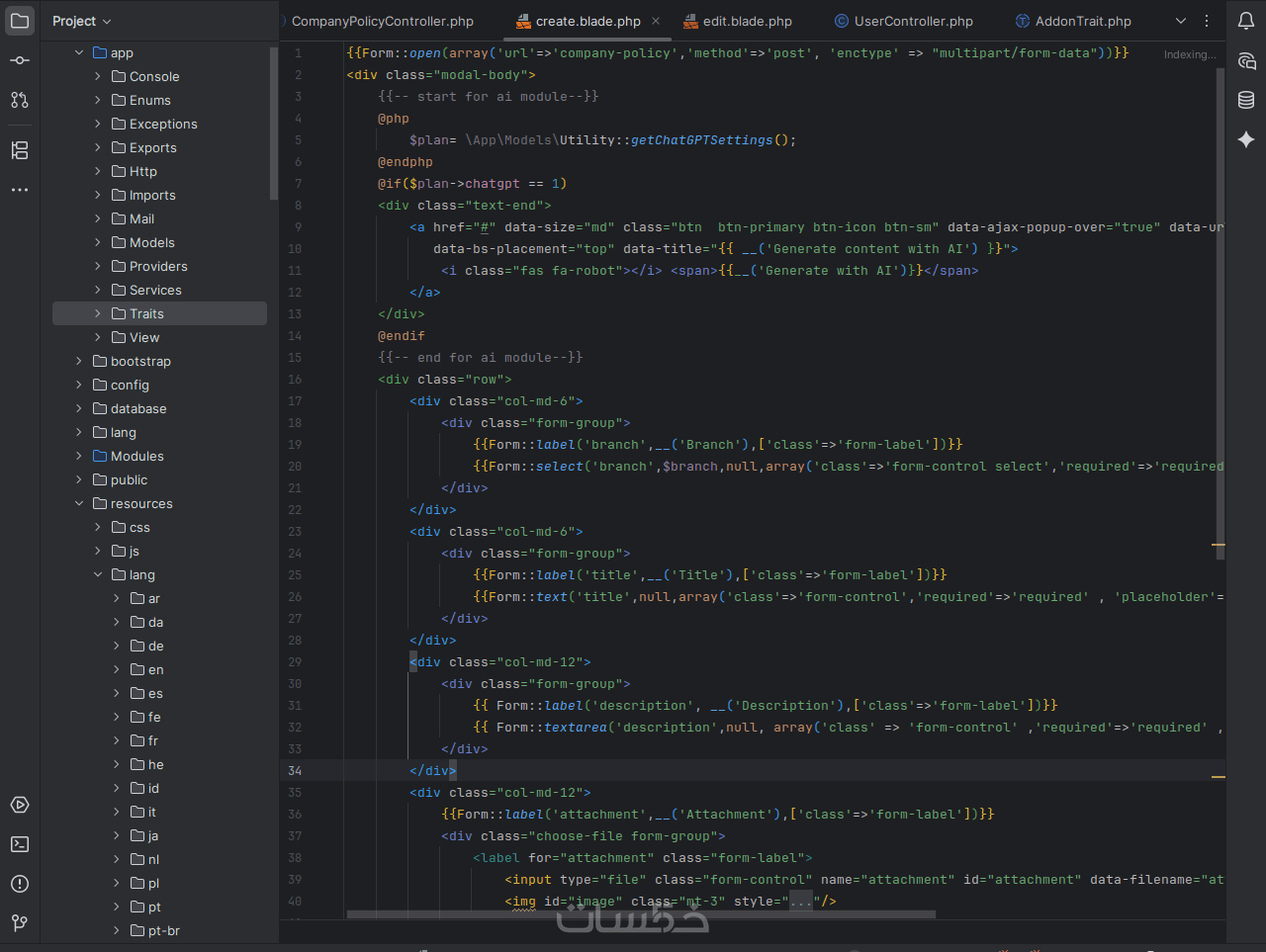Screen dimensions: 1266x952
Task: Open the Database tool window
Action: click(1246, 100)
